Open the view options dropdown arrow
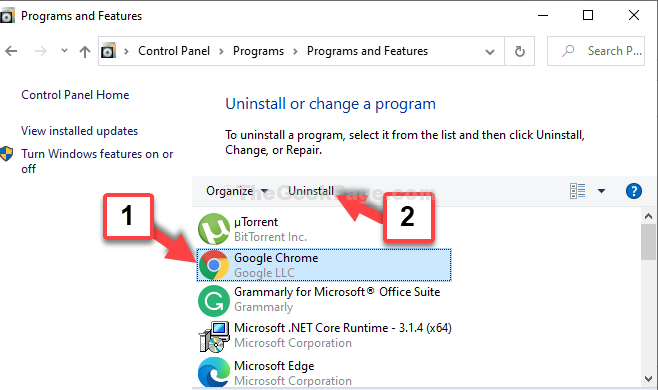 tap(601, 191)
